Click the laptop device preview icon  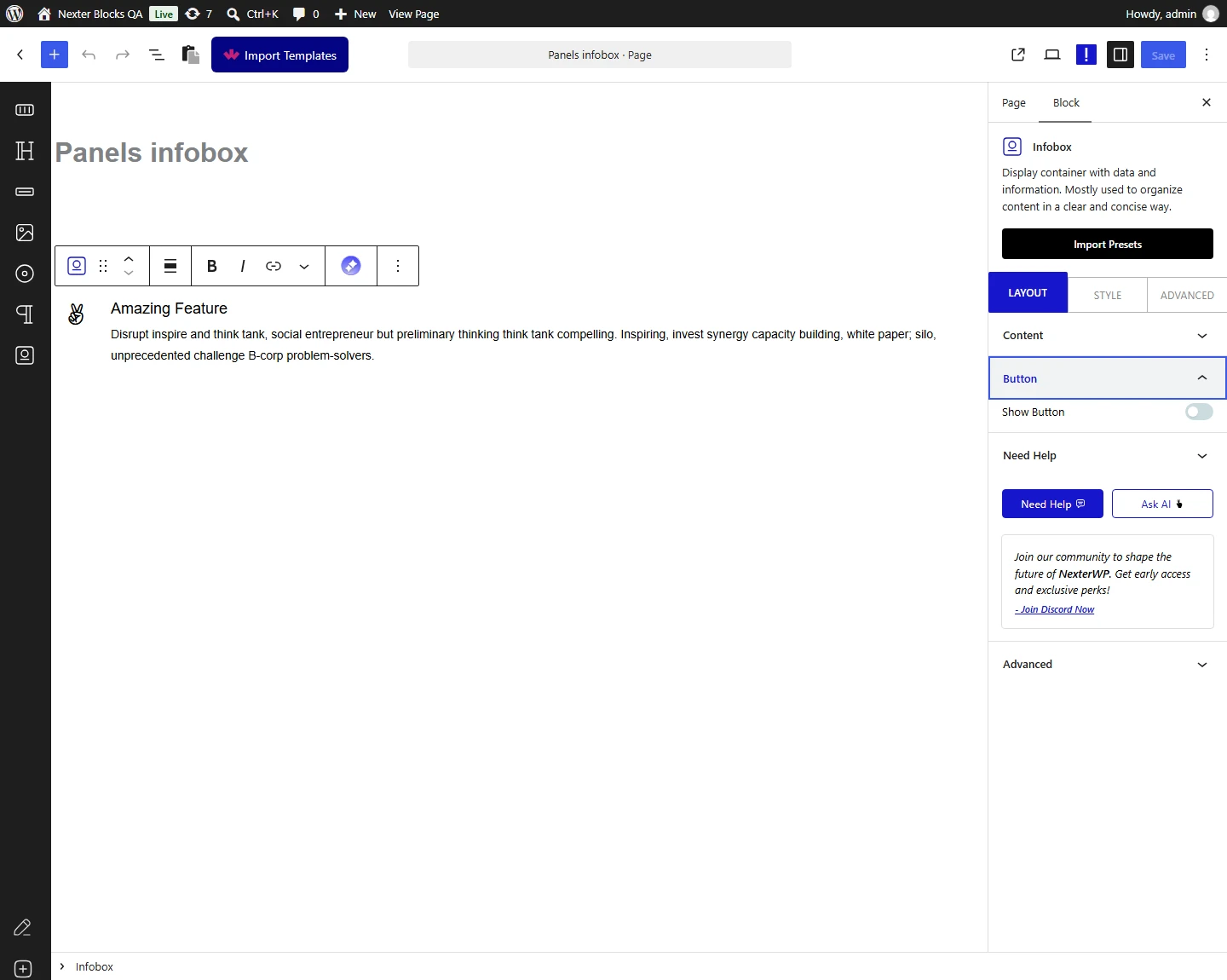tap(1052, 55)
